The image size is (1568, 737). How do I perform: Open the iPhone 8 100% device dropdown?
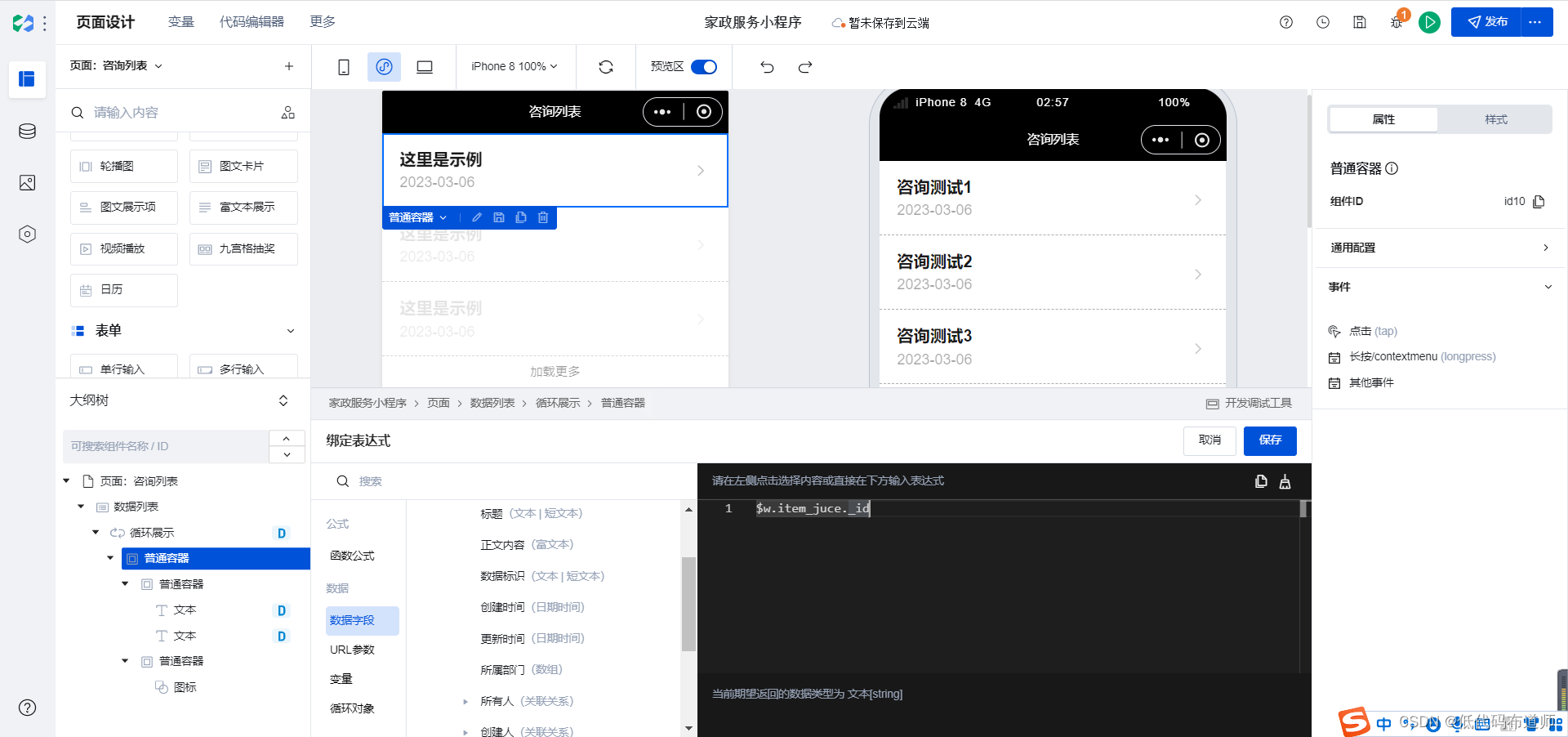tap(514, 66)
